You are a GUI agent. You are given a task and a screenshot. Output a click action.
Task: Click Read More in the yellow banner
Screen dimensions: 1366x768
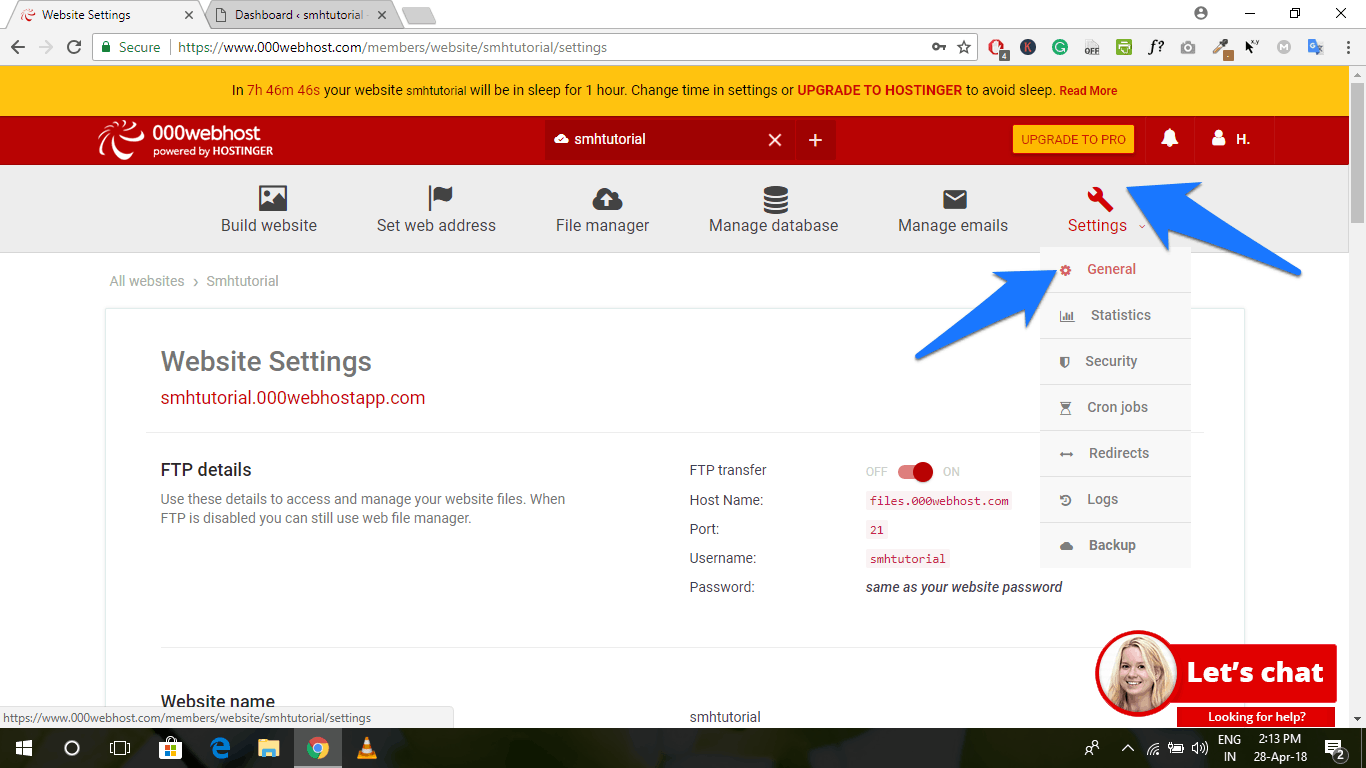pos(1088,91)
